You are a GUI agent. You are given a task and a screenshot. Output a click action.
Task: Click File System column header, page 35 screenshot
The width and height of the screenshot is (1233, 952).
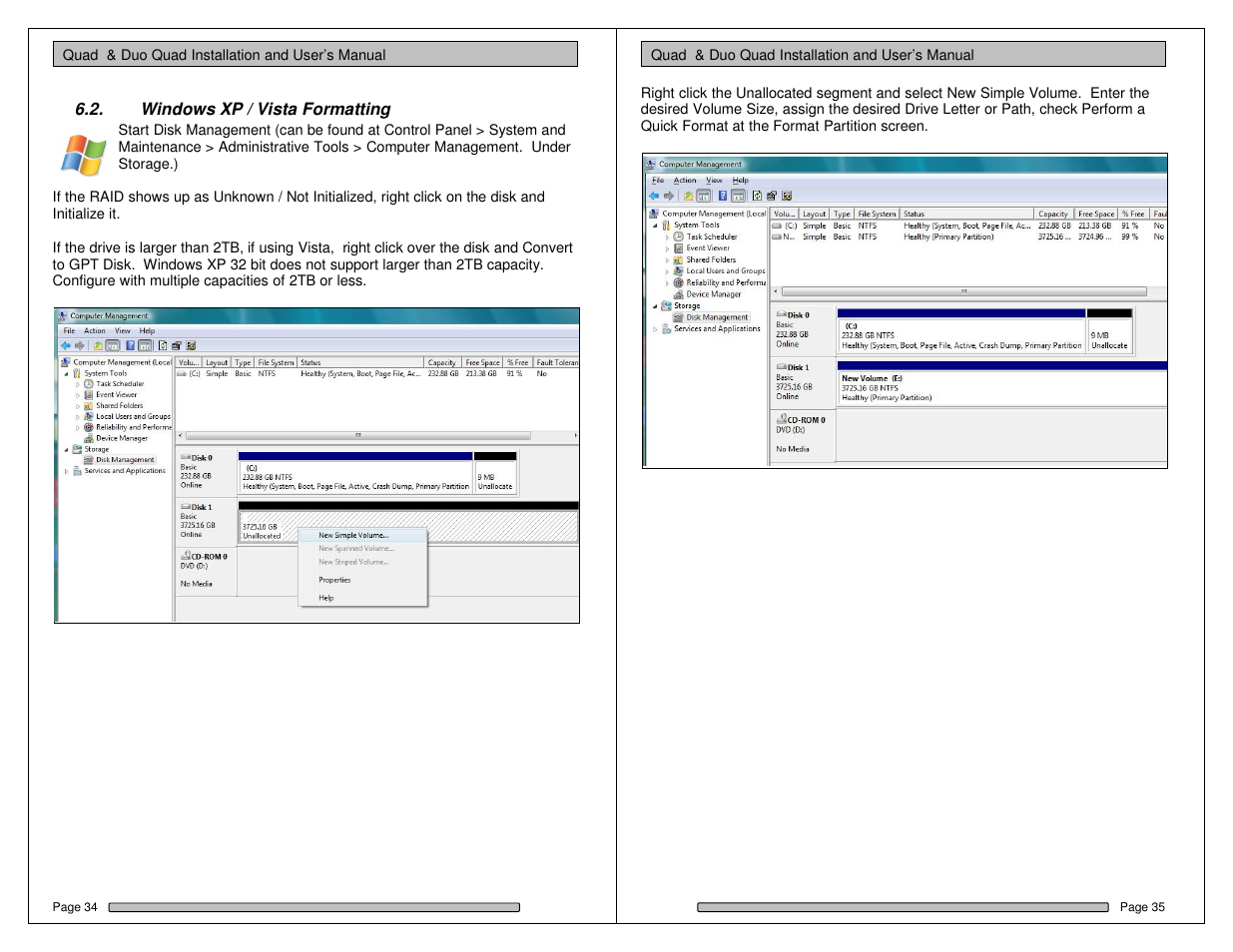(x=877, y=214)
